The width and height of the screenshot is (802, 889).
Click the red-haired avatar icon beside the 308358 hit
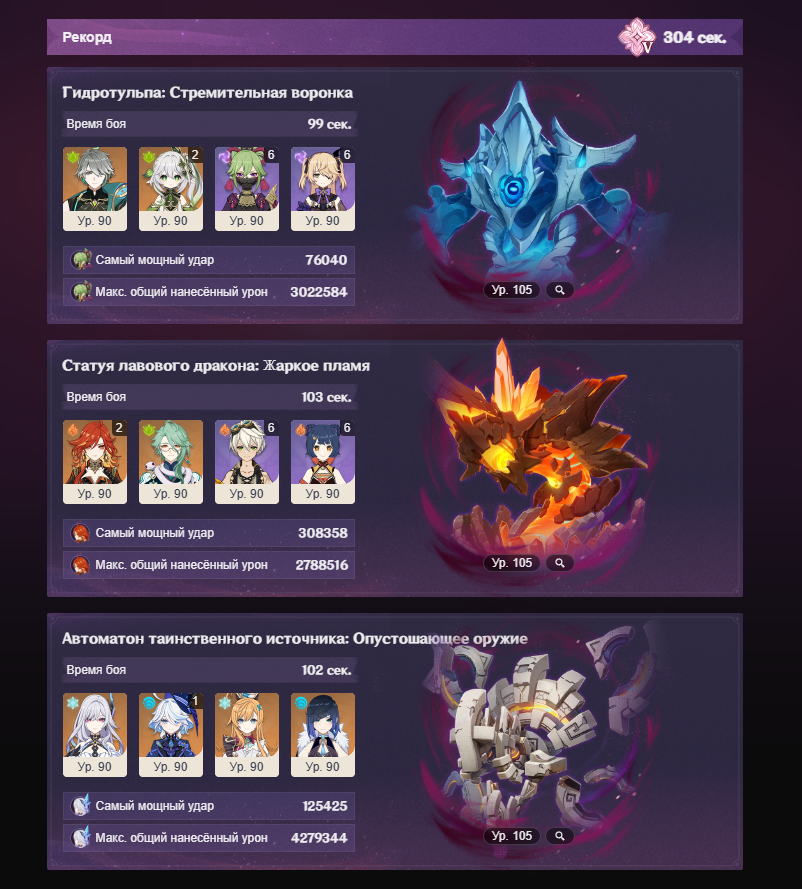[x=80, y=533]
